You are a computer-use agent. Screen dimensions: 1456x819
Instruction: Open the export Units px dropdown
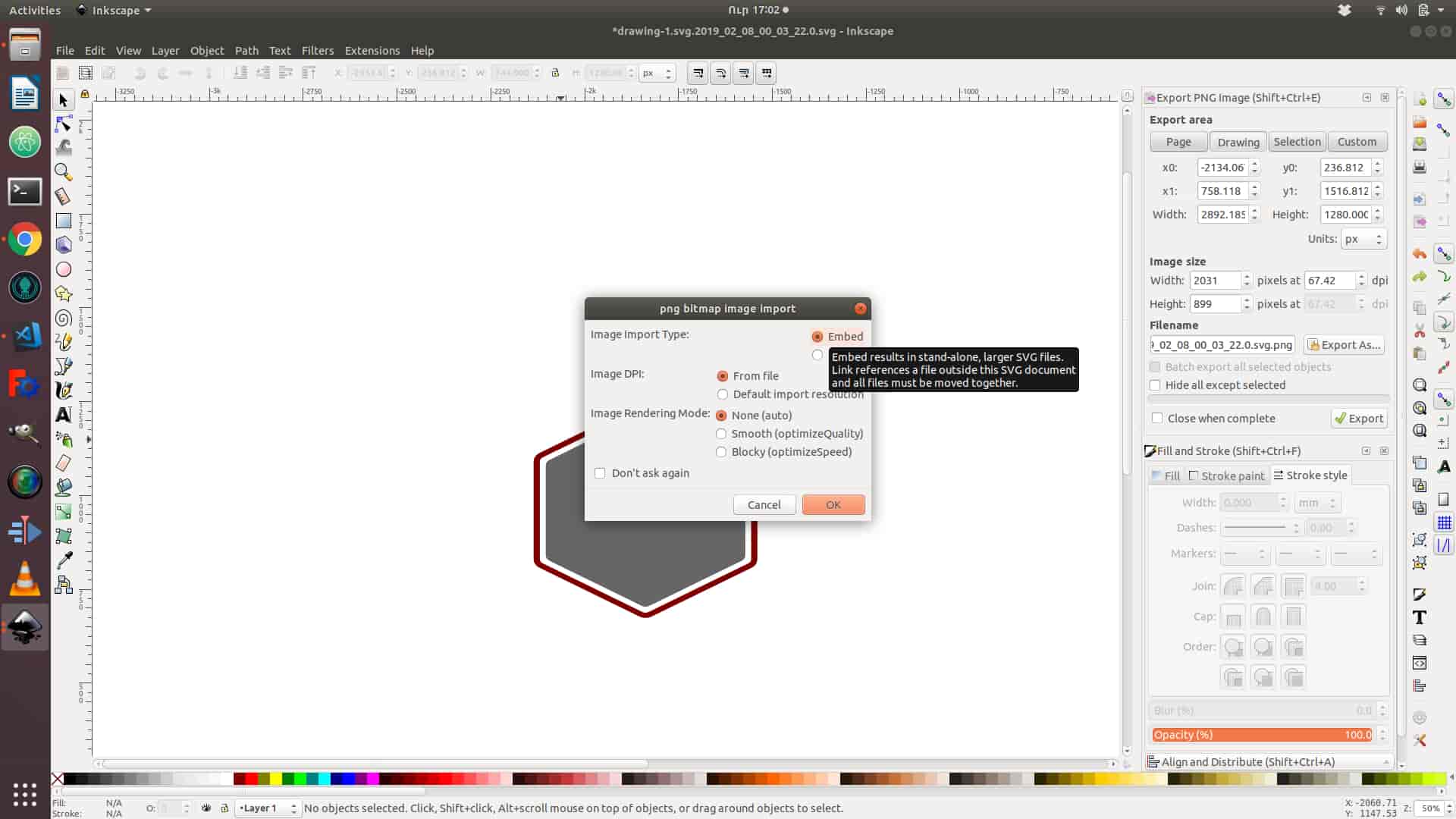(1363, 239)
